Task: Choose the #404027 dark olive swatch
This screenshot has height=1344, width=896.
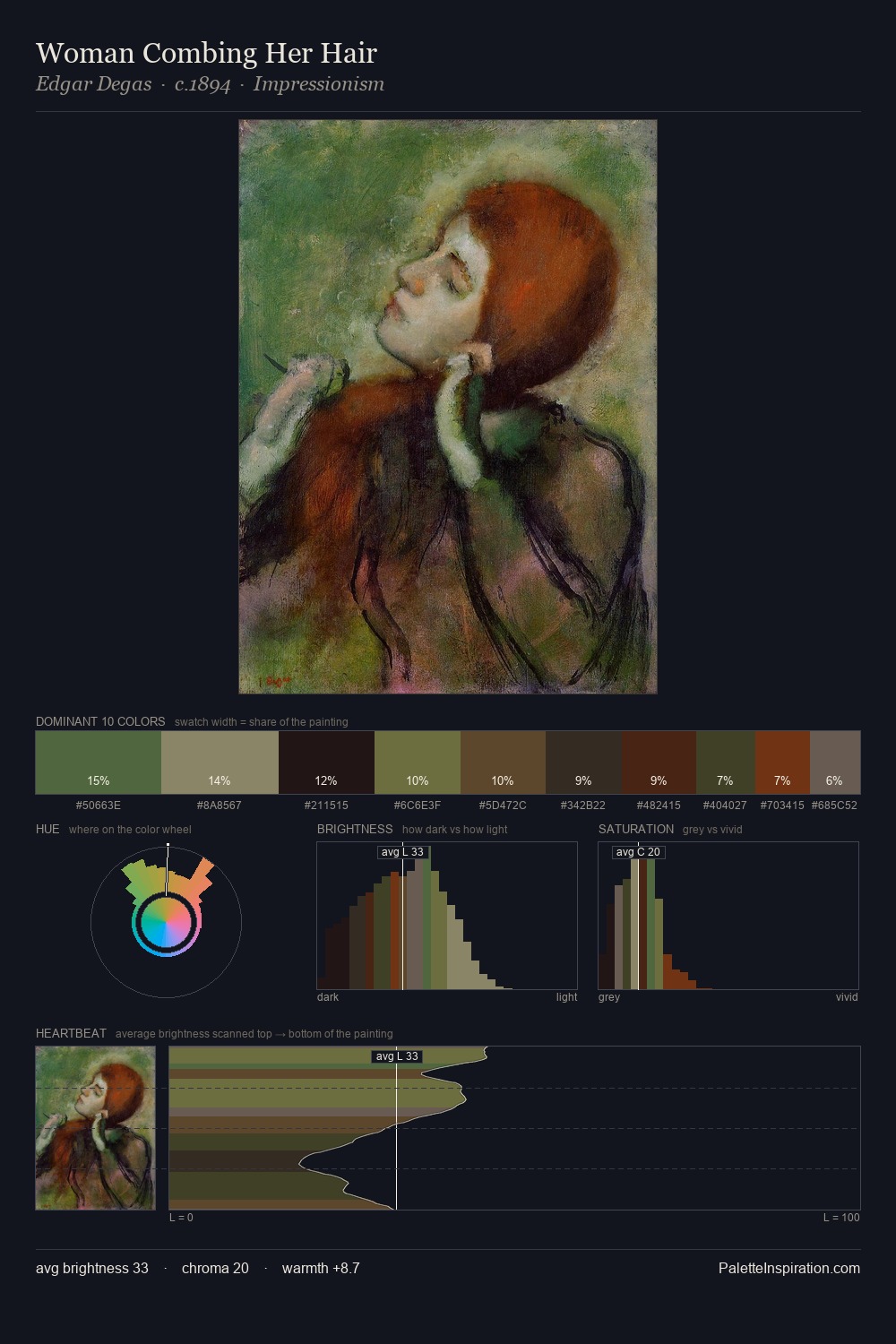Action: click(x=725, y=762)
